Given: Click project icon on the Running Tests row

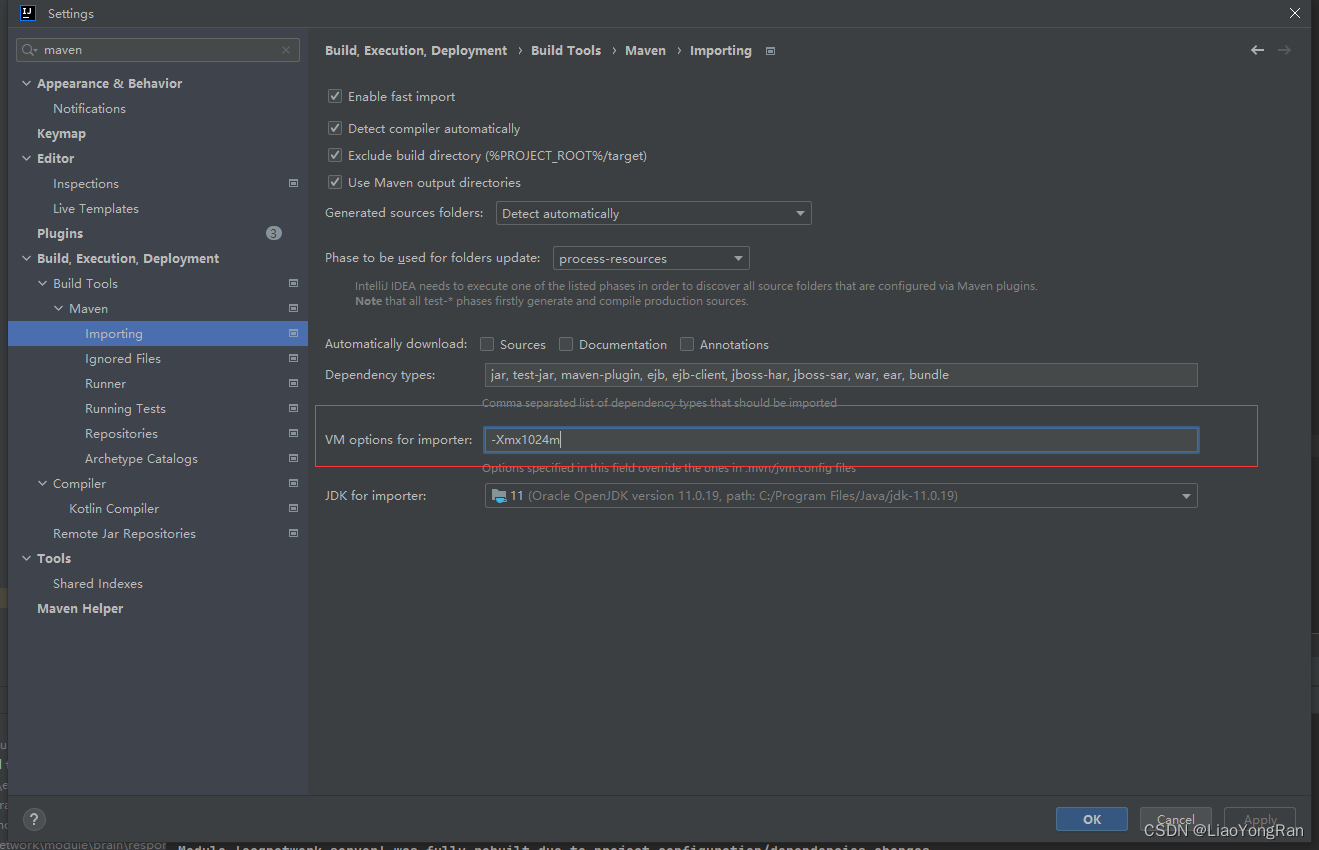Looking at the screenshot, I should coord(293,409).
